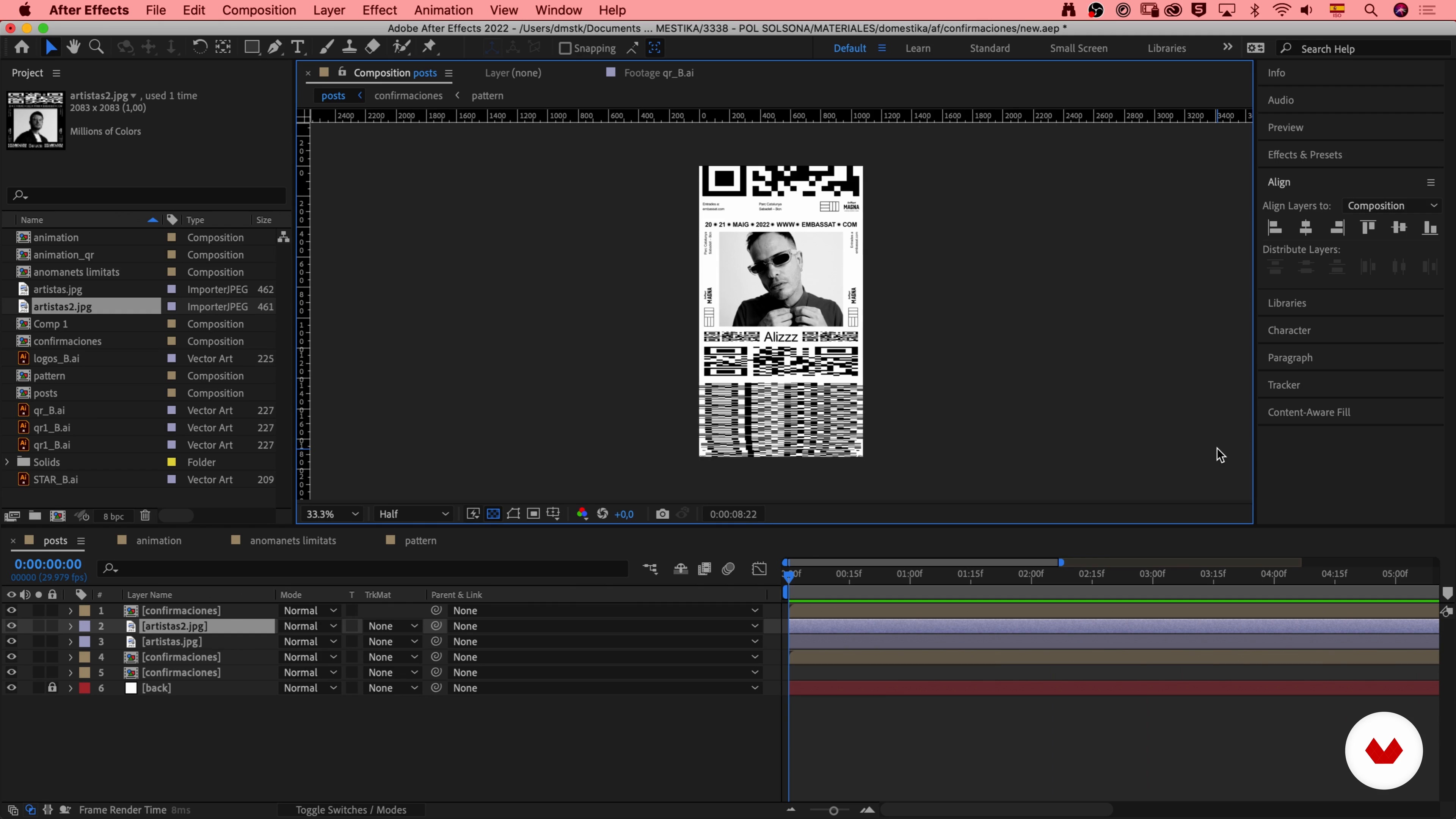The image size is (1456, 819).
Task: Switch to animation timeline tab
Action: point(158,540)
